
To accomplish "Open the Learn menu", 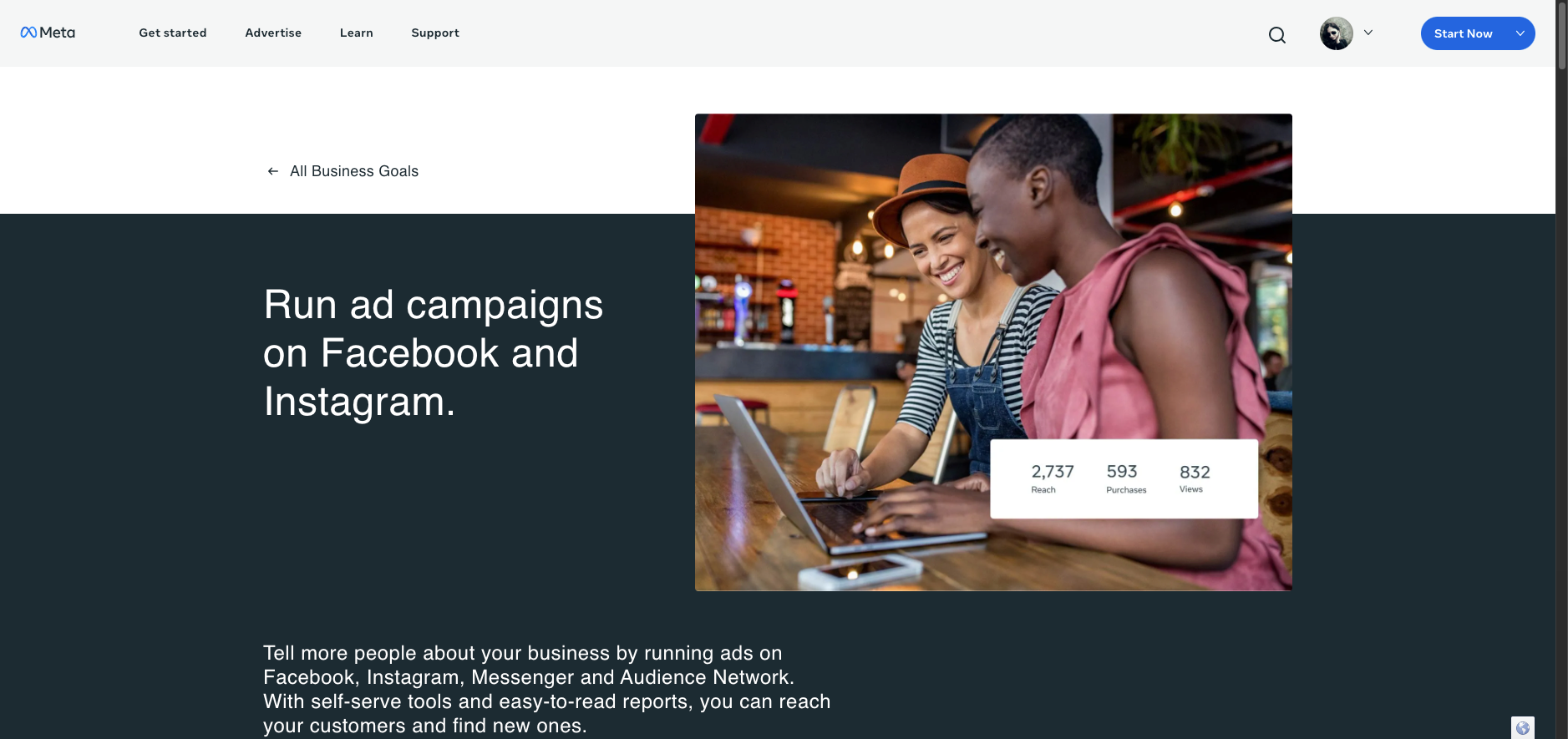I will (357, 33).
